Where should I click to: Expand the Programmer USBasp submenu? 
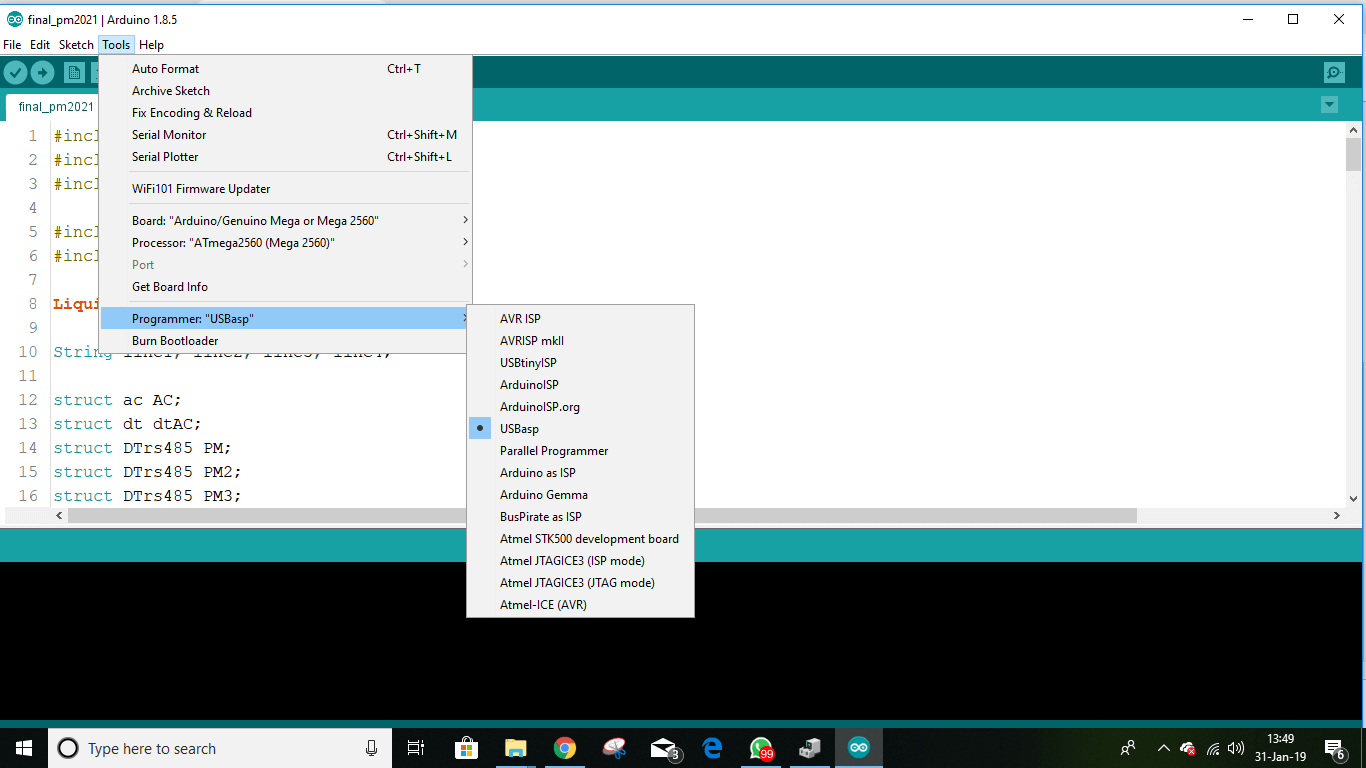(x=285, y=319)
